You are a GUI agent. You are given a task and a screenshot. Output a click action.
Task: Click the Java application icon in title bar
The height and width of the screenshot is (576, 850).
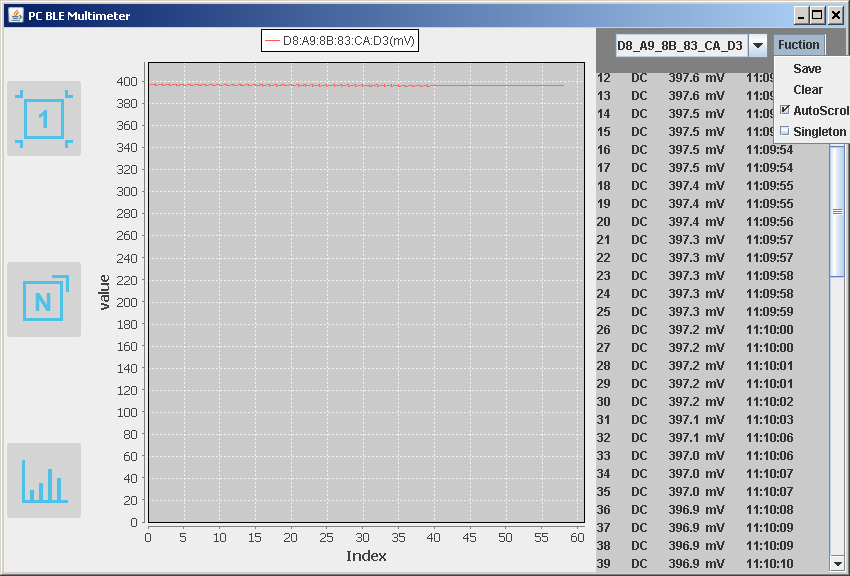point(15,16)
